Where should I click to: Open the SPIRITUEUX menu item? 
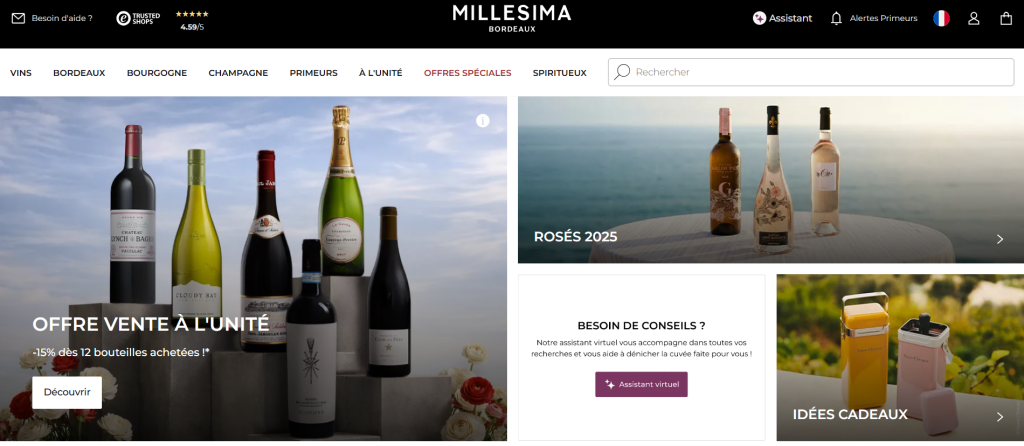(560, 73)
